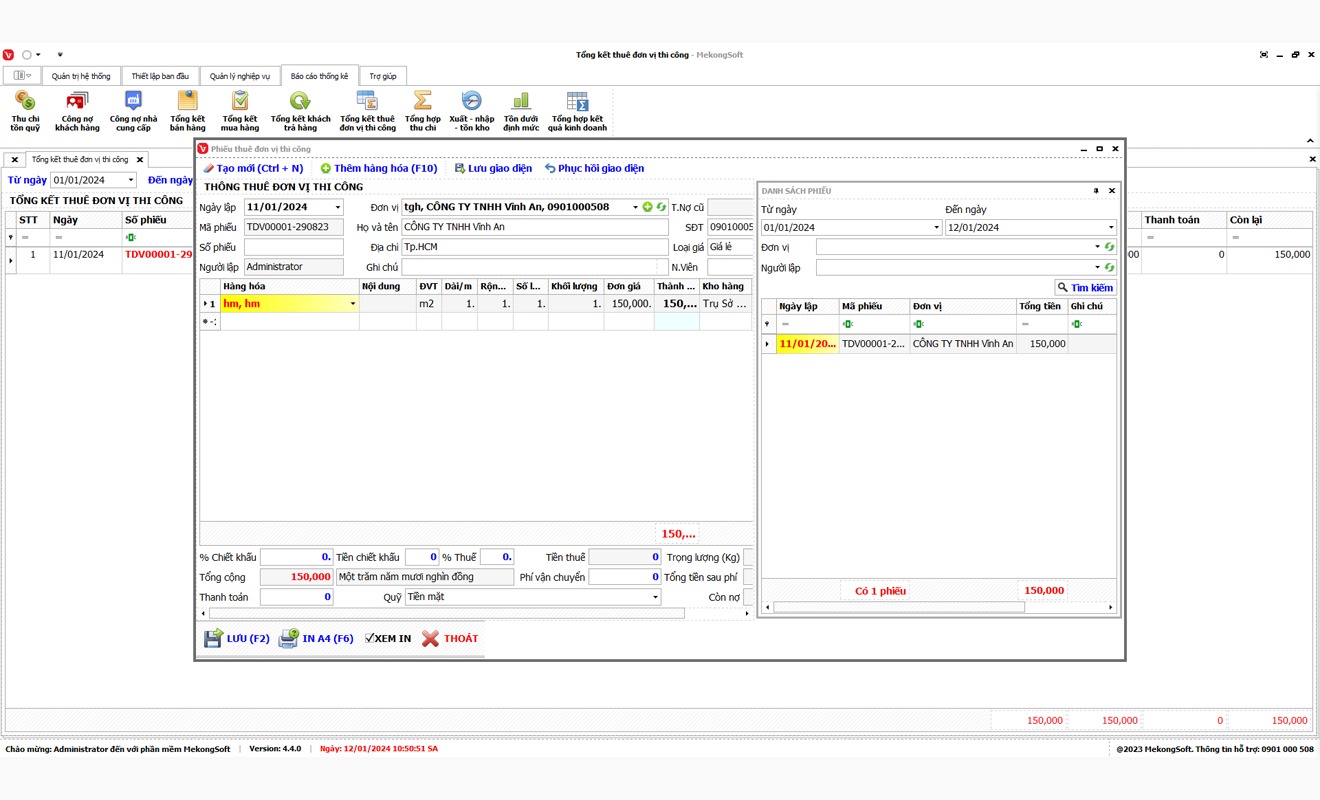The image size is (1320, 800).
Task: Click green add icon beside Đơn vị field
Action: [x=647, y=207]
